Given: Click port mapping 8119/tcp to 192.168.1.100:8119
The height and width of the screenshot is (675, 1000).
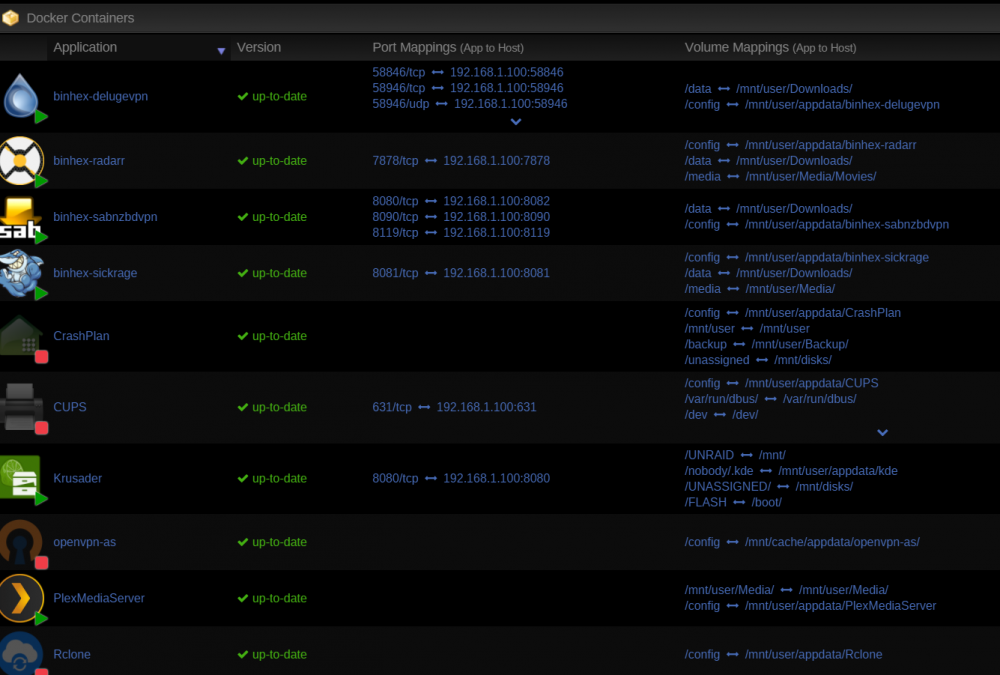Looking at the screenshot, I should tap(460, 232).
